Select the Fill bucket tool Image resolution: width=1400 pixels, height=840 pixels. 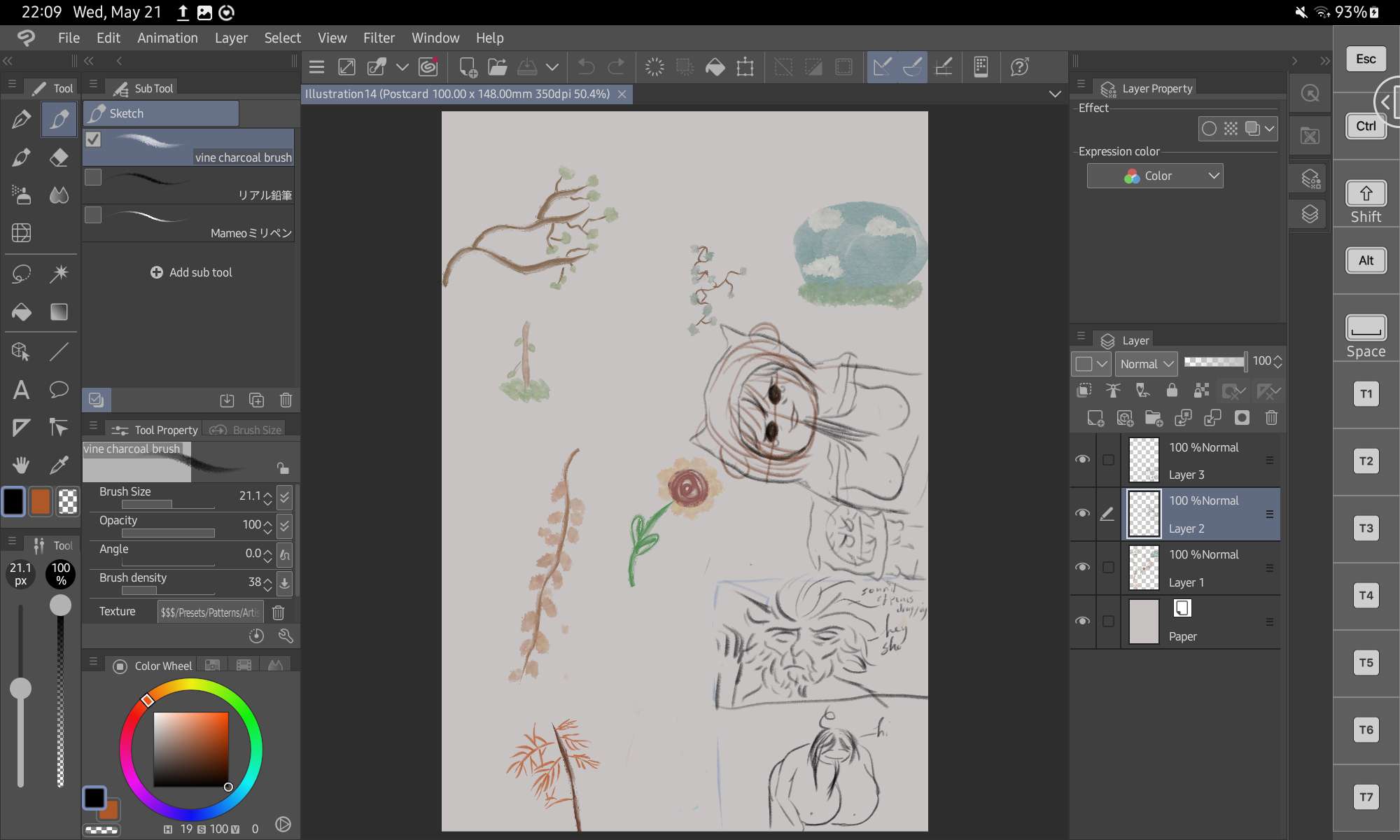pos(21,311)
